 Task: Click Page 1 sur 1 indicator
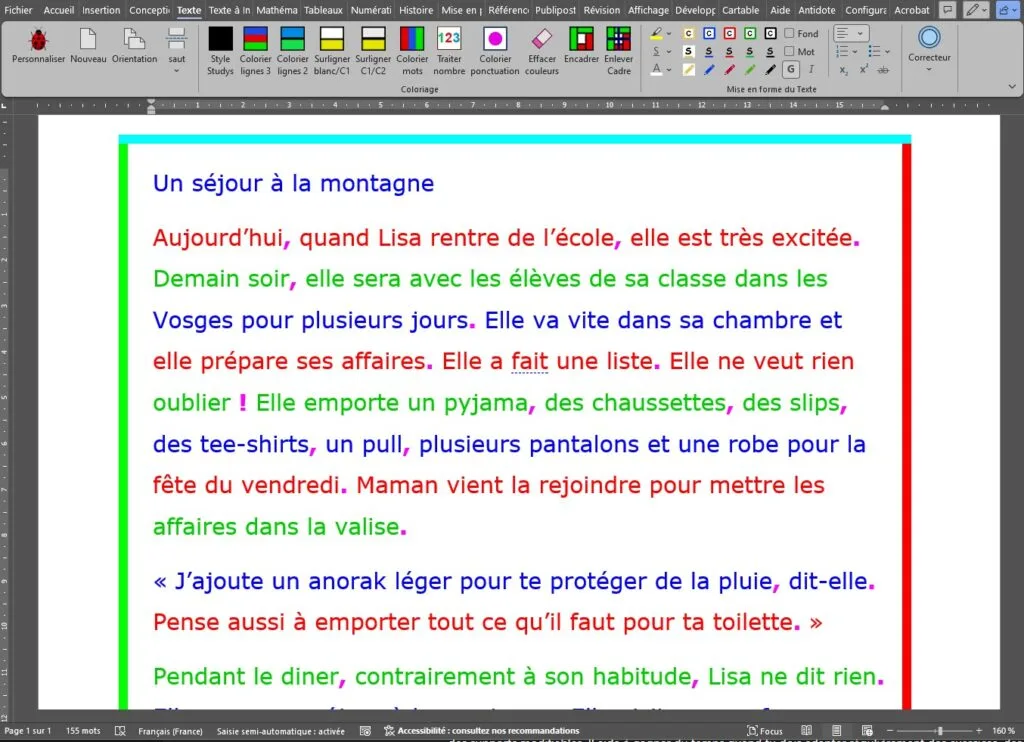[x=27, y=731]
